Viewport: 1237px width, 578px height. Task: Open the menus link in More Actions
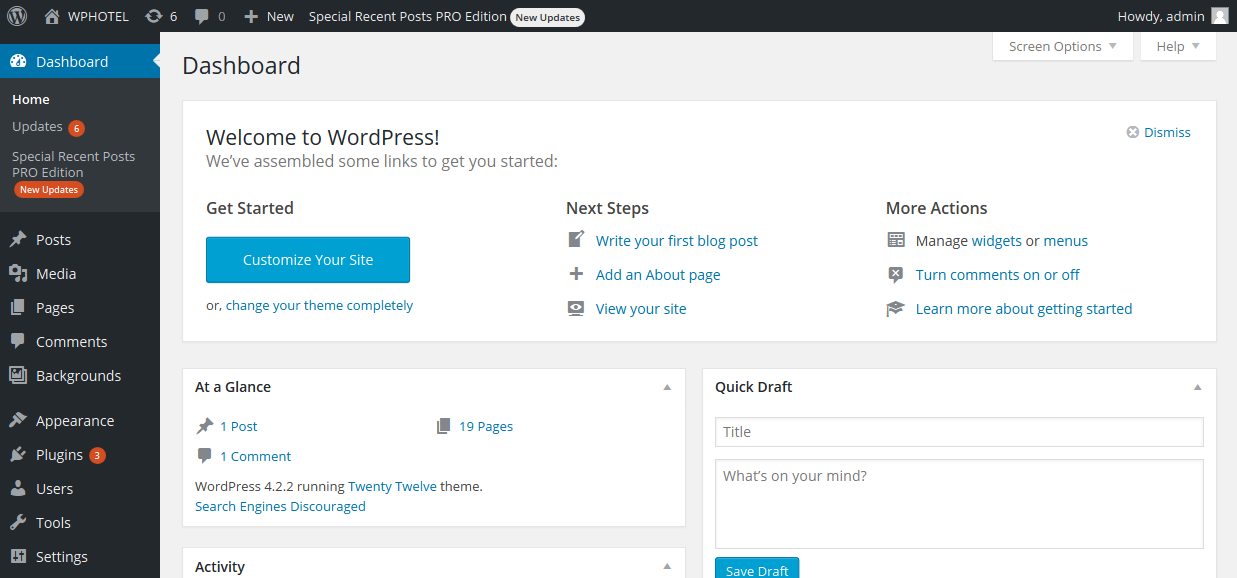pyautogui.click(x=1066, y=241)
